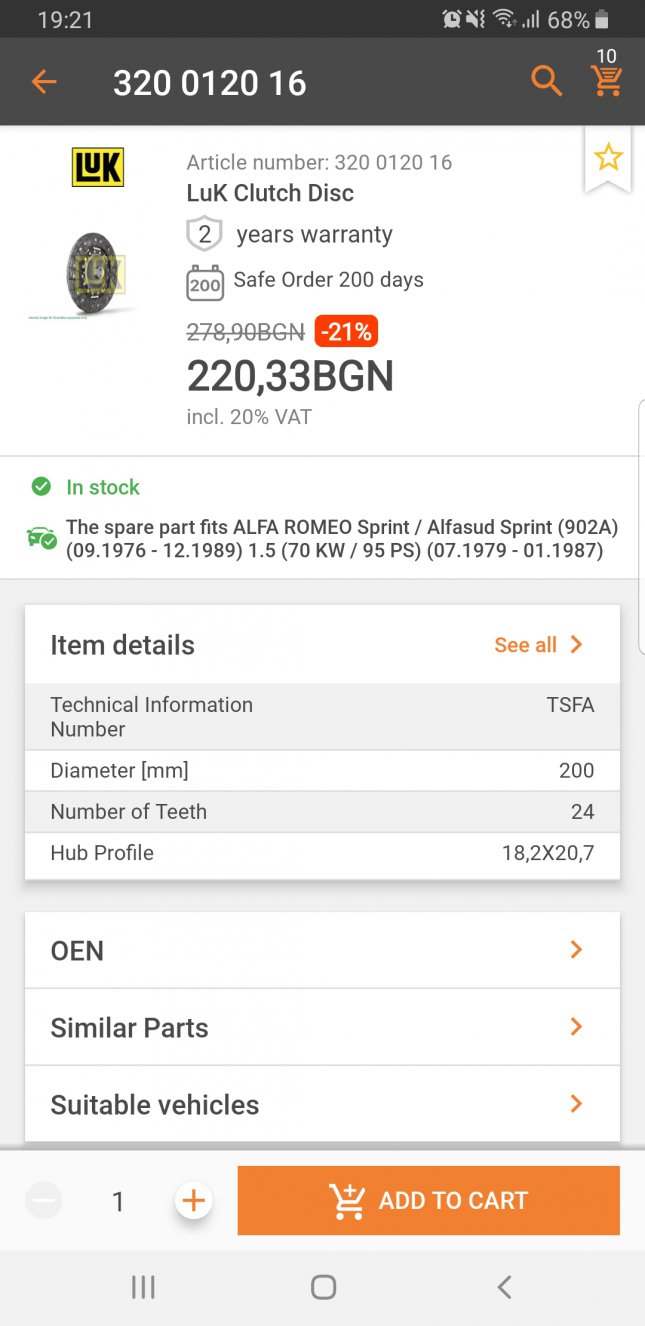Tap the back arrow in header

pos(44,82)
